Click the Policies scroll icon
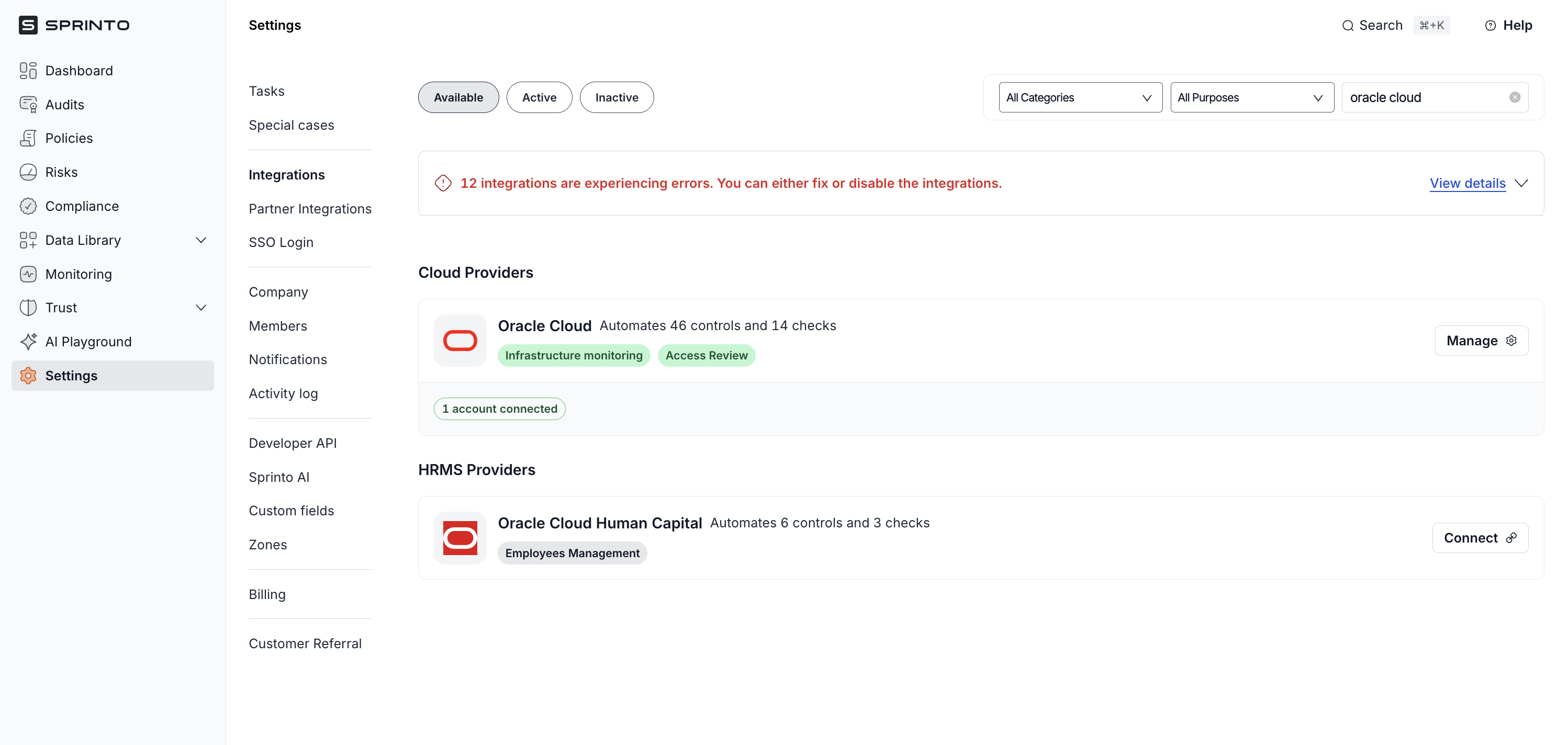This screenshot has width=1568, height=745. pyautogui.click(x=28, y=138)
